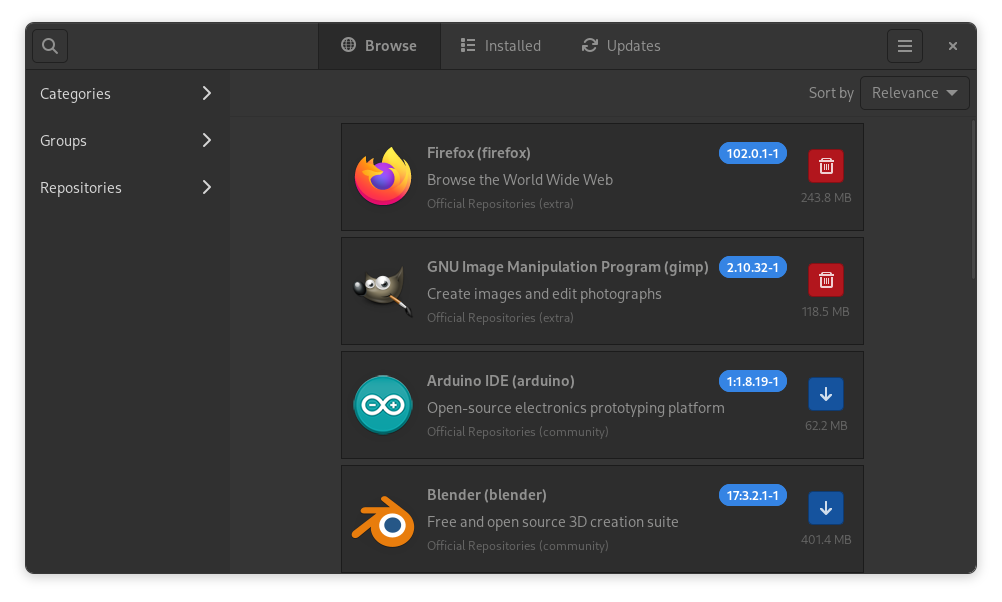This screenshot has height=602, width=1002.
Task: Click the refresh icon on Updates tab
Action: [x=590, y=45]
